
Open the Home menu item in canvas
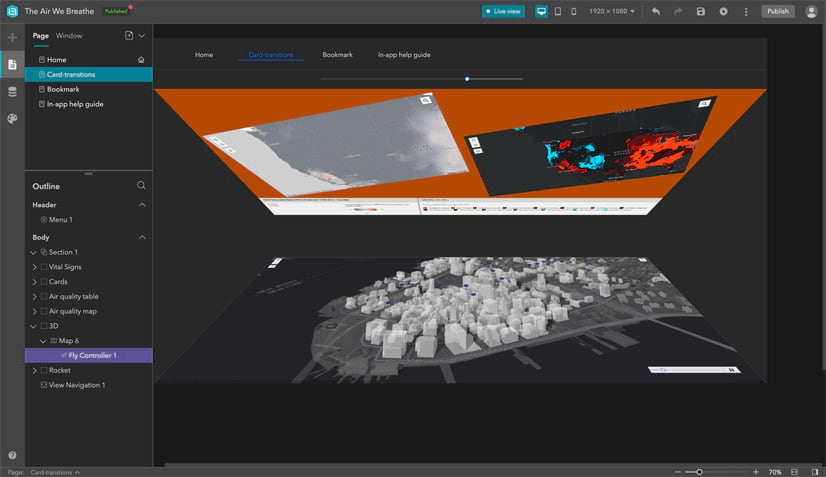(x=204, y=55)
